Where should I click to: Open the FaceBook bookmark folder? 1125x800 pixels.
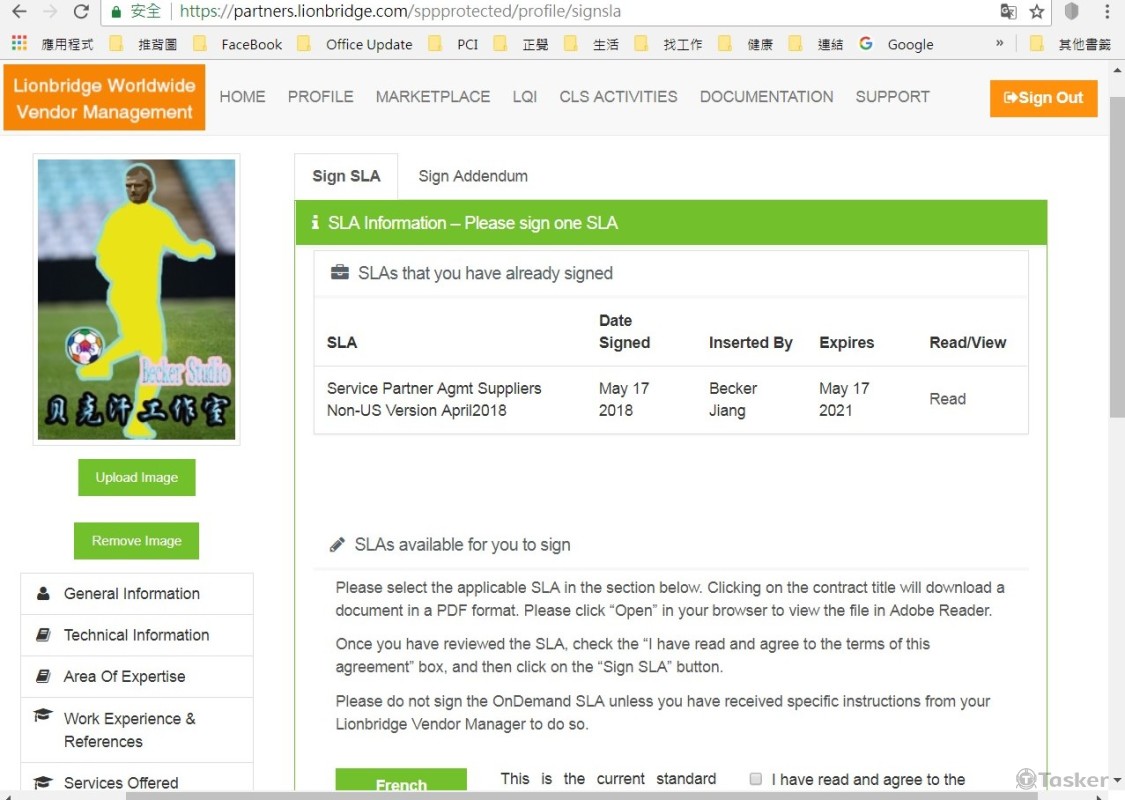coord(239,44)
